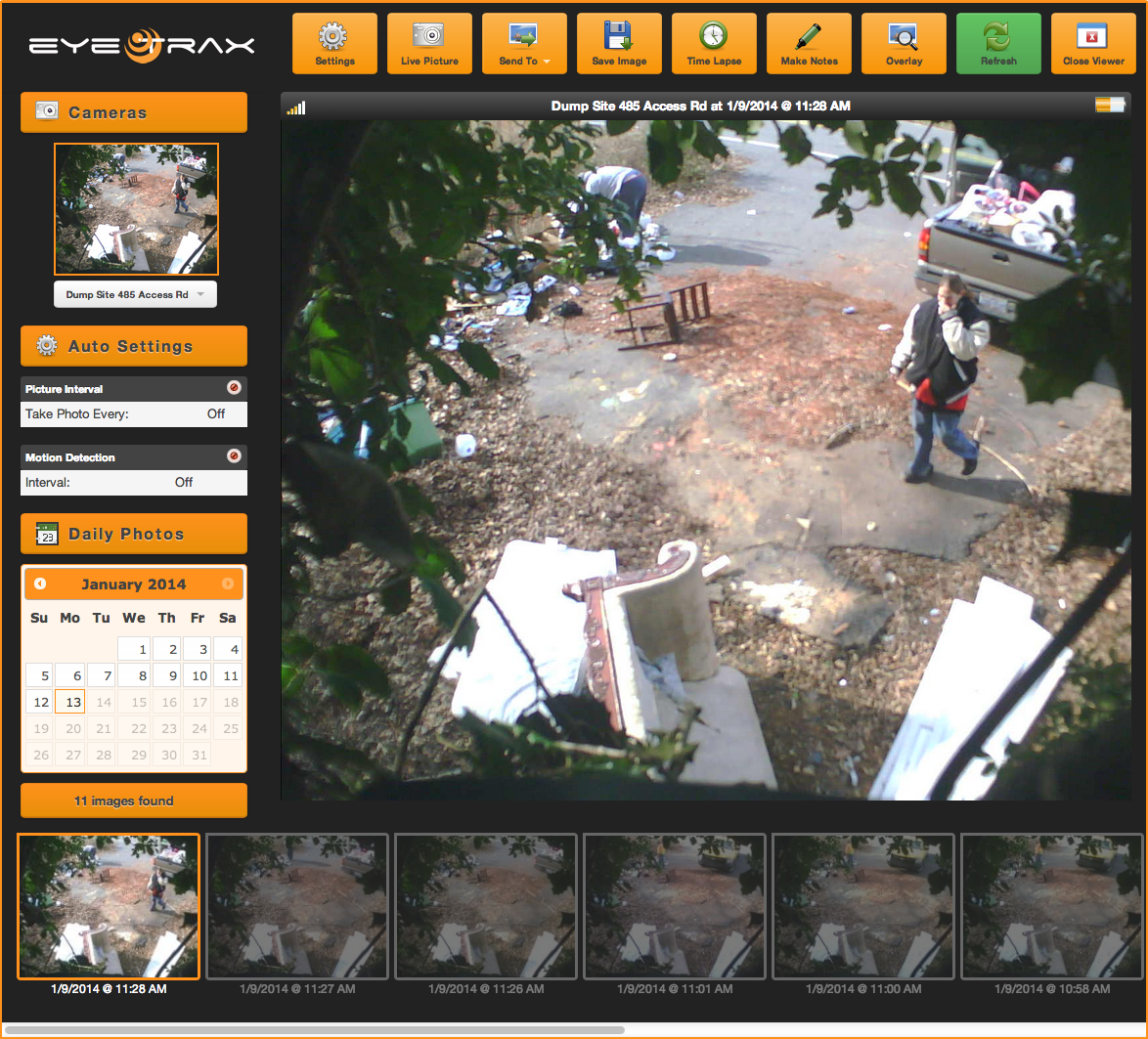The image size is (1148, 1039).
Task: Close Viewer with the red button
Action: coord(1093,43)
